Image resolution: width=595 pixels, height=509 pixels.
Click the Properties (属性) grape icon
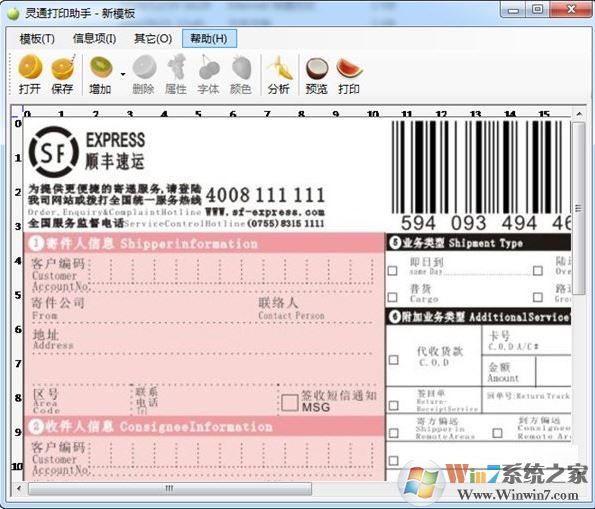[176, 74]
